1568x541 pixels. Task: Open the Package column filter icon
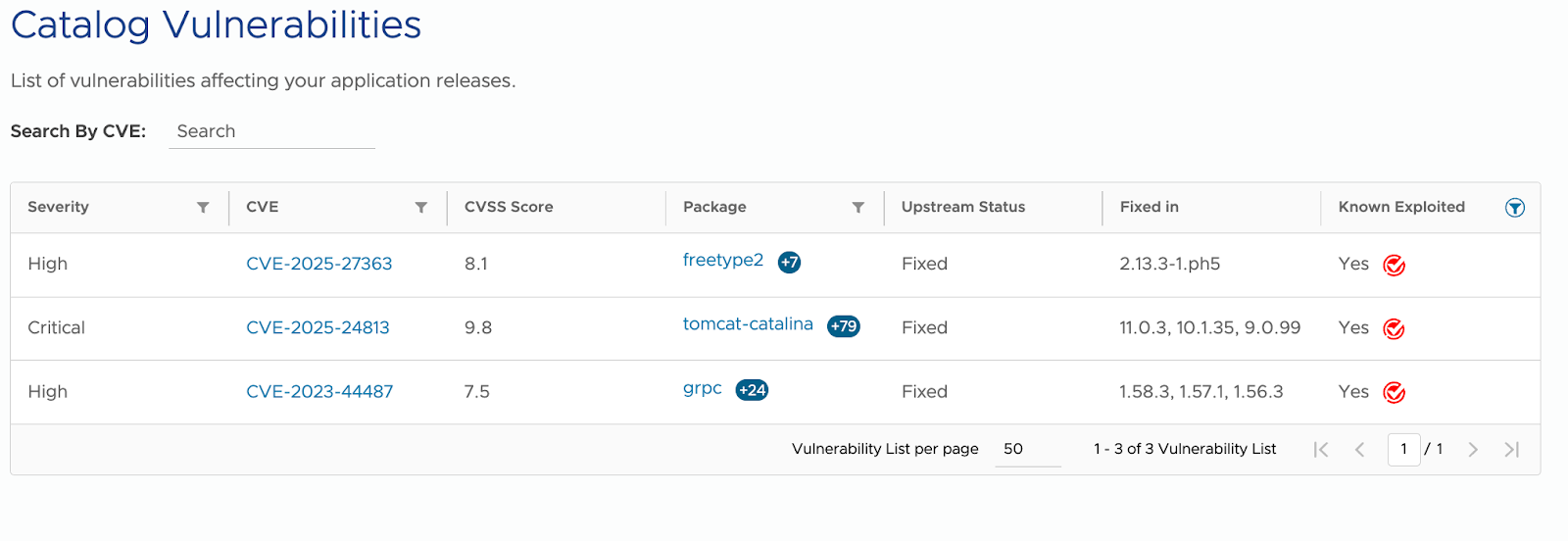[x=858, y=208]
